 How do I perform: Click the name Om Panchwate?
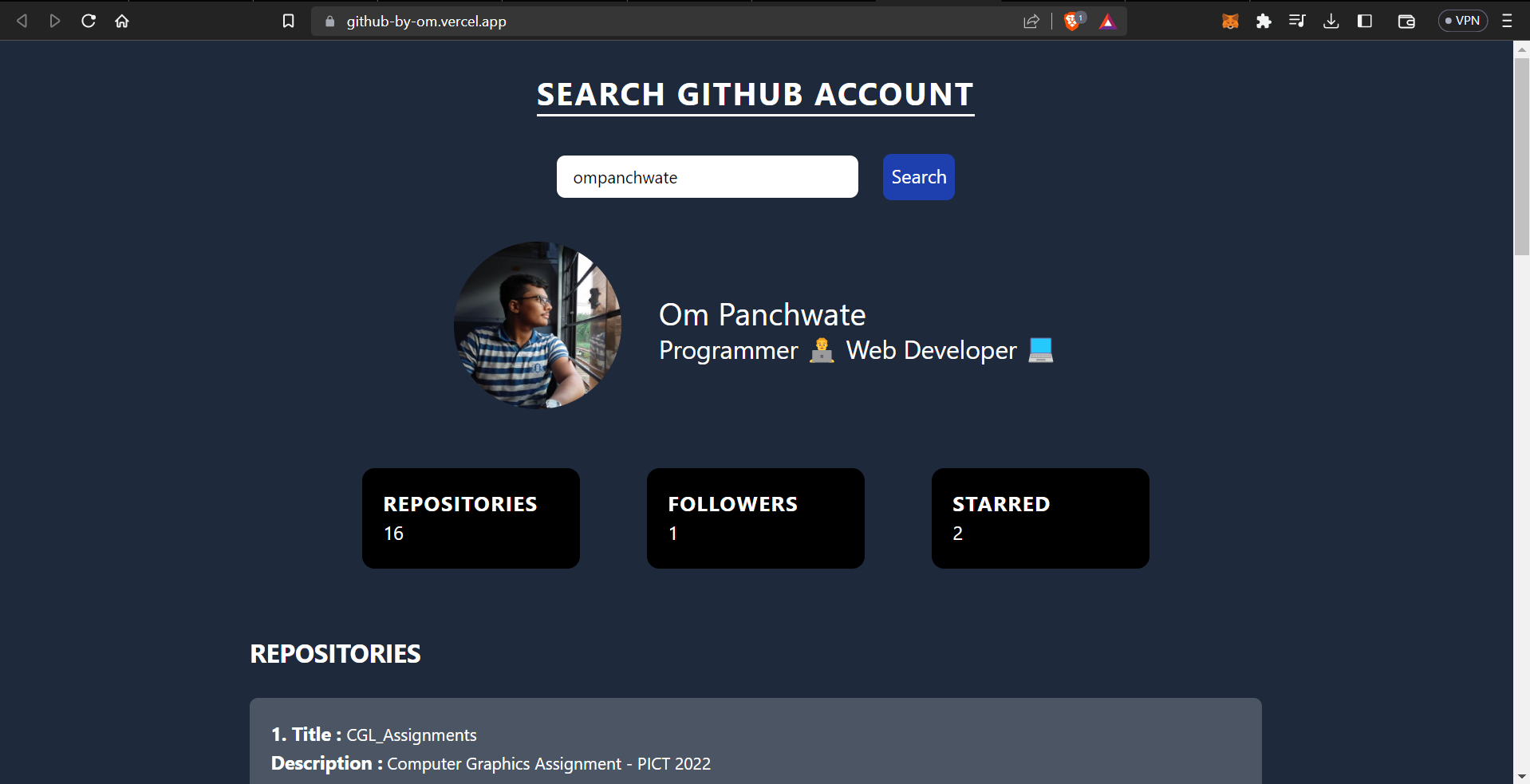(763, 315)
